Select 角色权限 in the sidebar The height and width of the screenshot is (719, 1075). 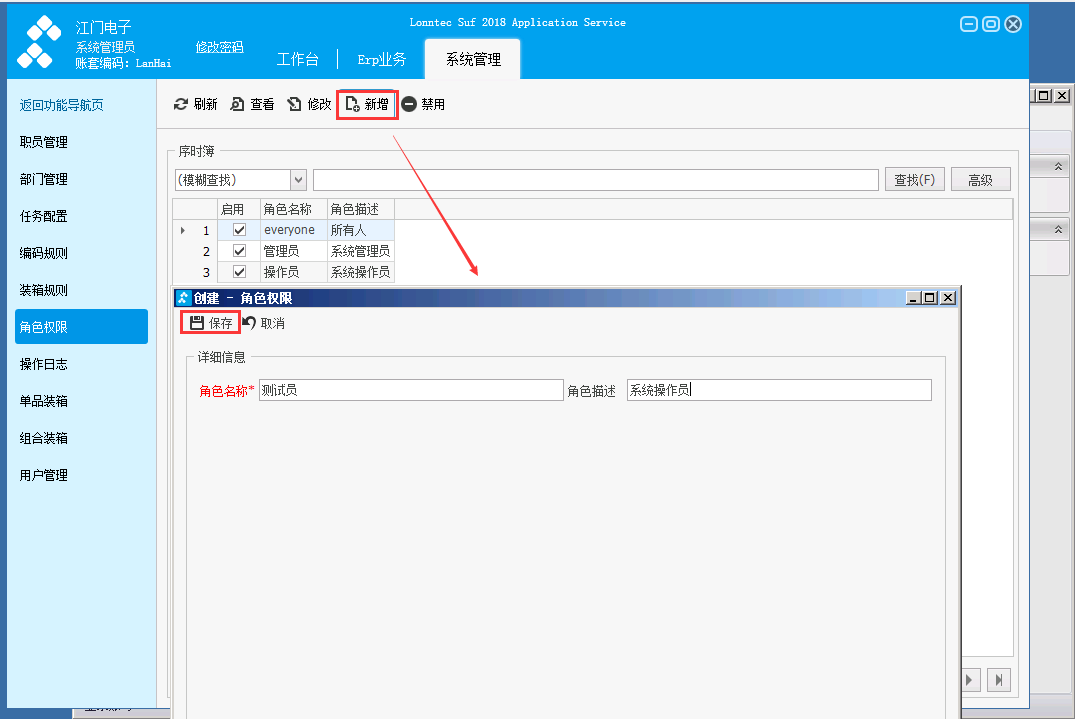pos(82,327)
